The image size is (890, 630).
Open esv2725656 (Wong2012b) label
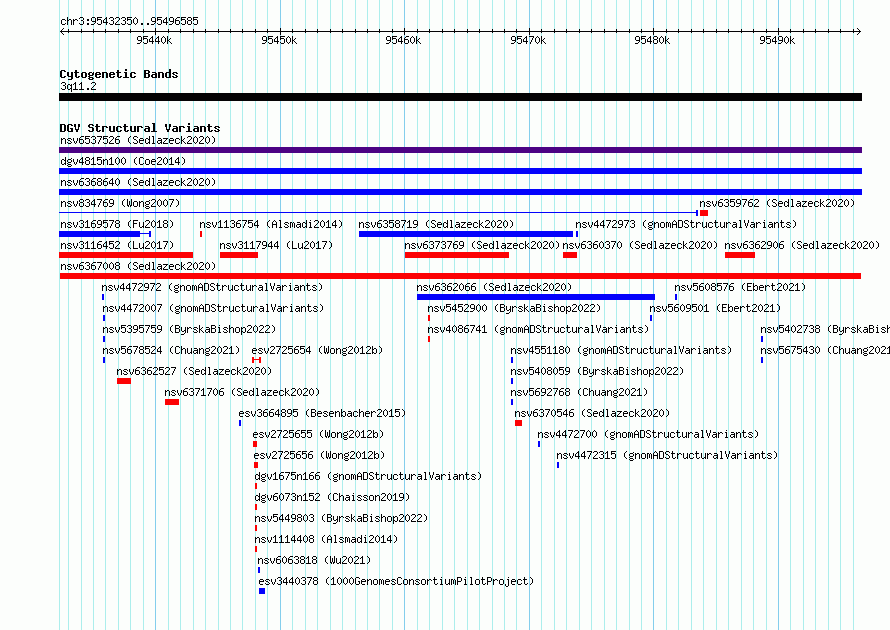point(319,455)
